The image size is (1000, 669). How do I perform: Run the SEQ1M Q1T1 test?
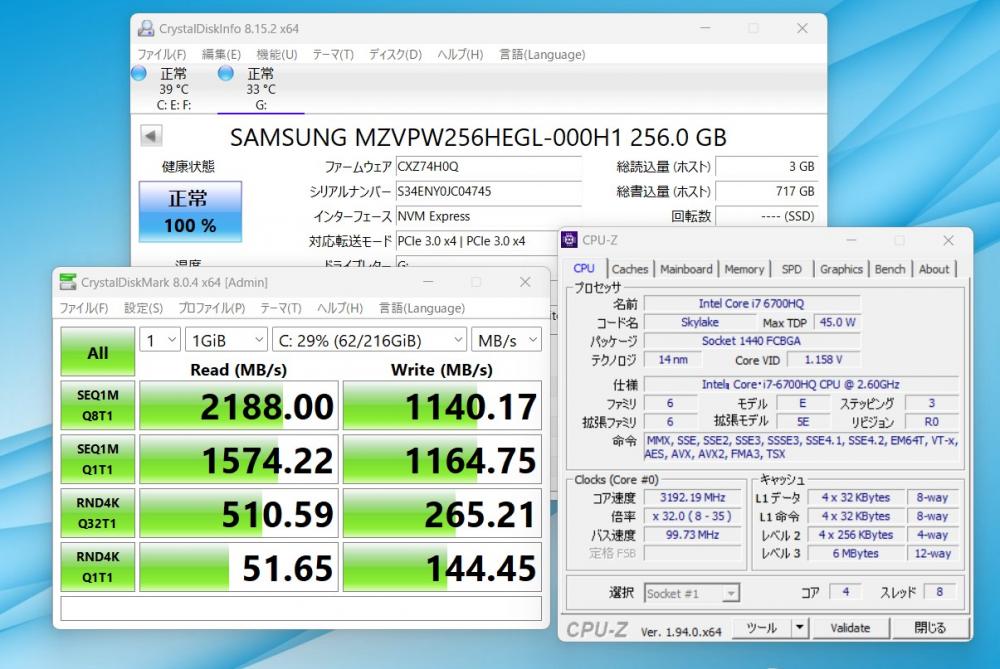pyautogui.click(x=98, y=459)
